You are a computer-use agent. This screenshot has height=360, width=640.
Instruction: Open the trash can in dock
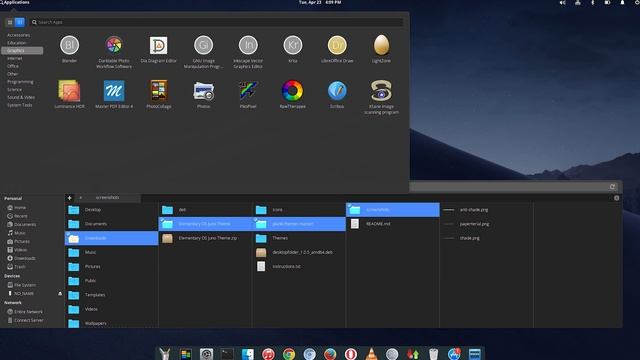[x=433, y=354]
